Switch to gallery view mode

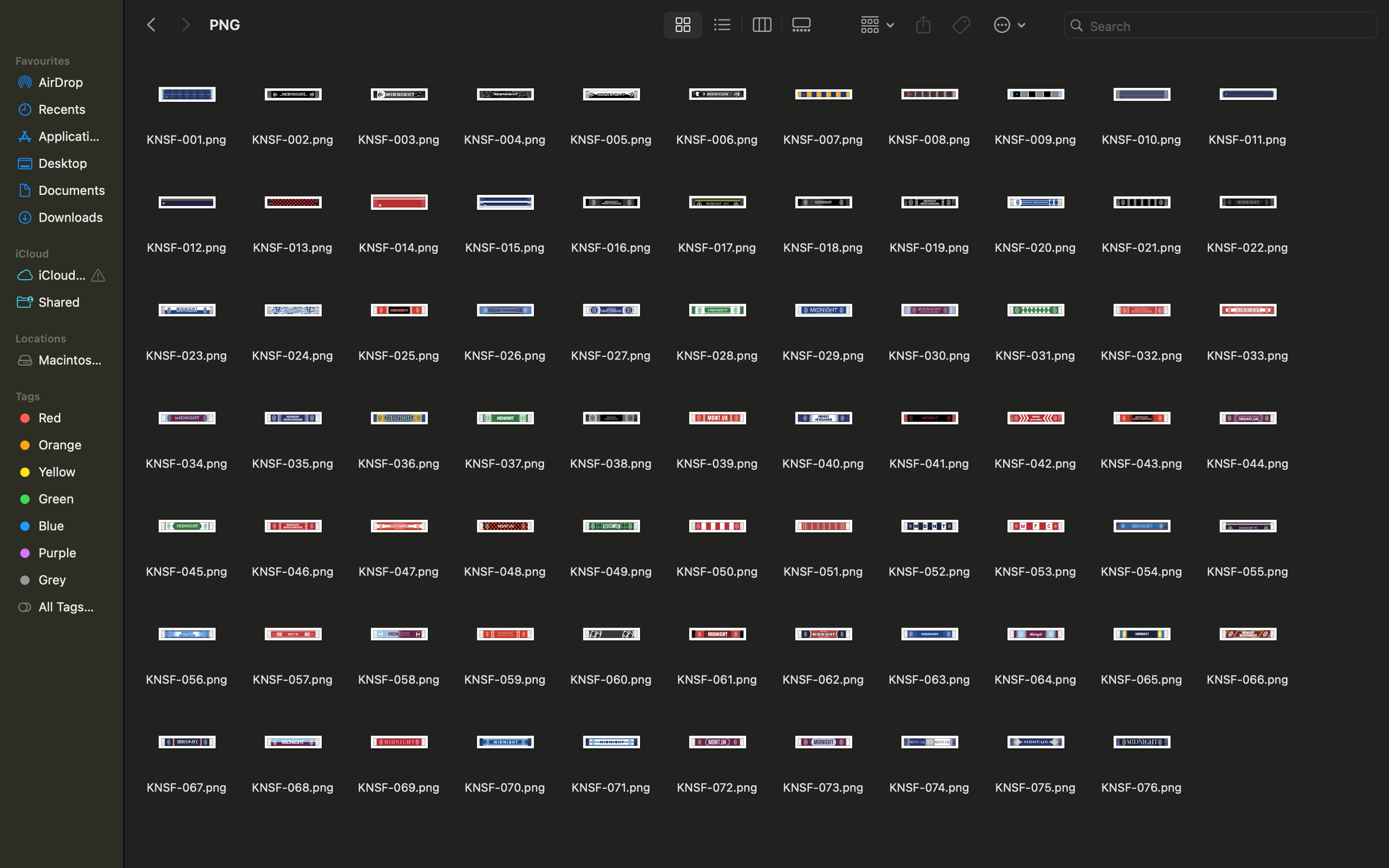click(x=801, y=24)
